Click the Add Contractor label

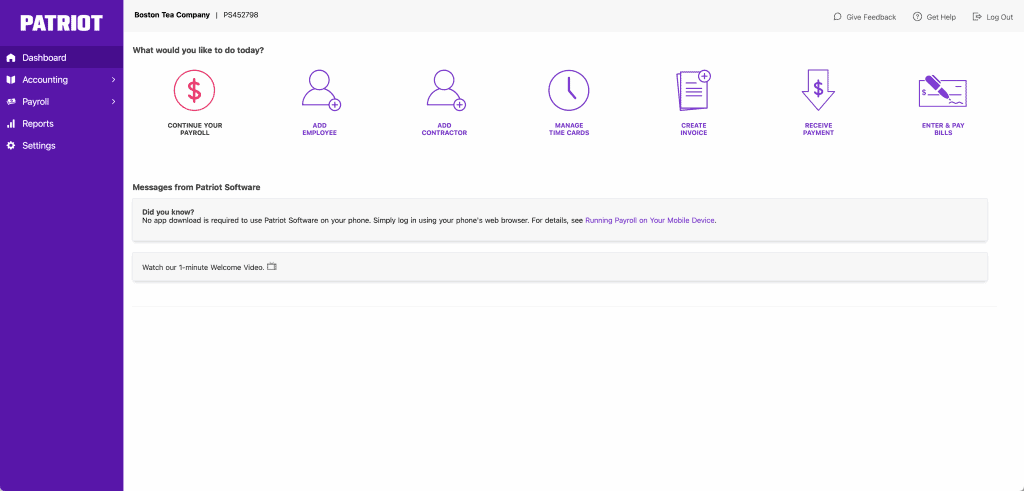(x=444, y=129)
